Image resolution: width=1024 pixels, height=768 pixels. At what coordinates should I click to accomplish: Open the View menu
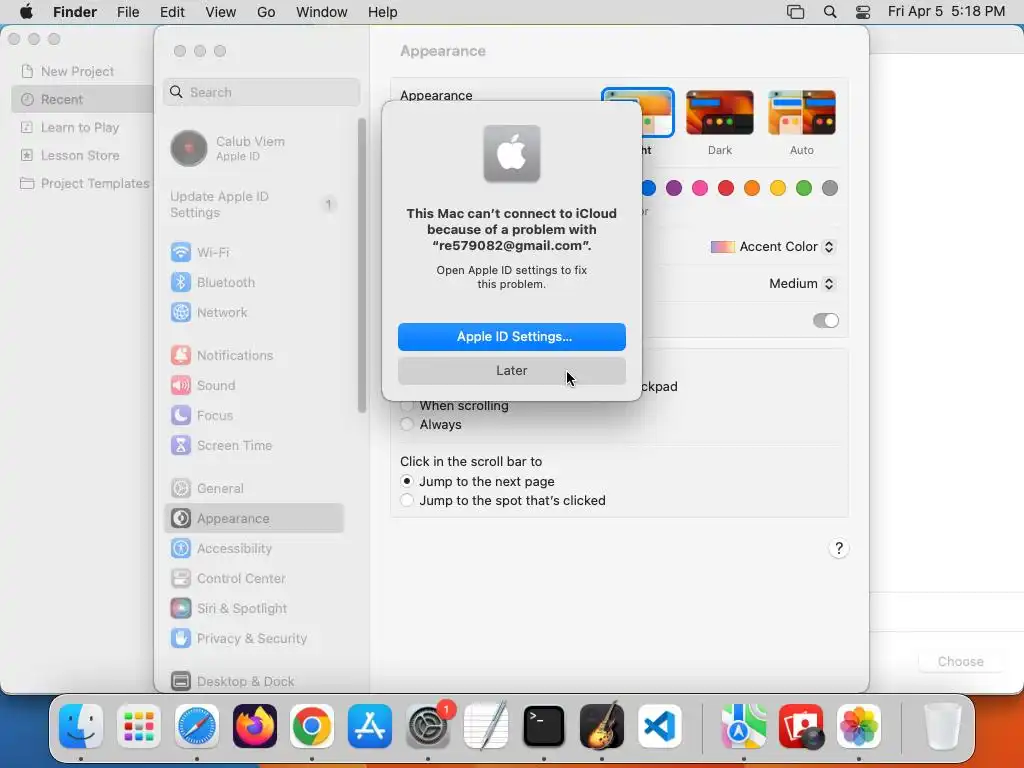(x=221, y=12)
